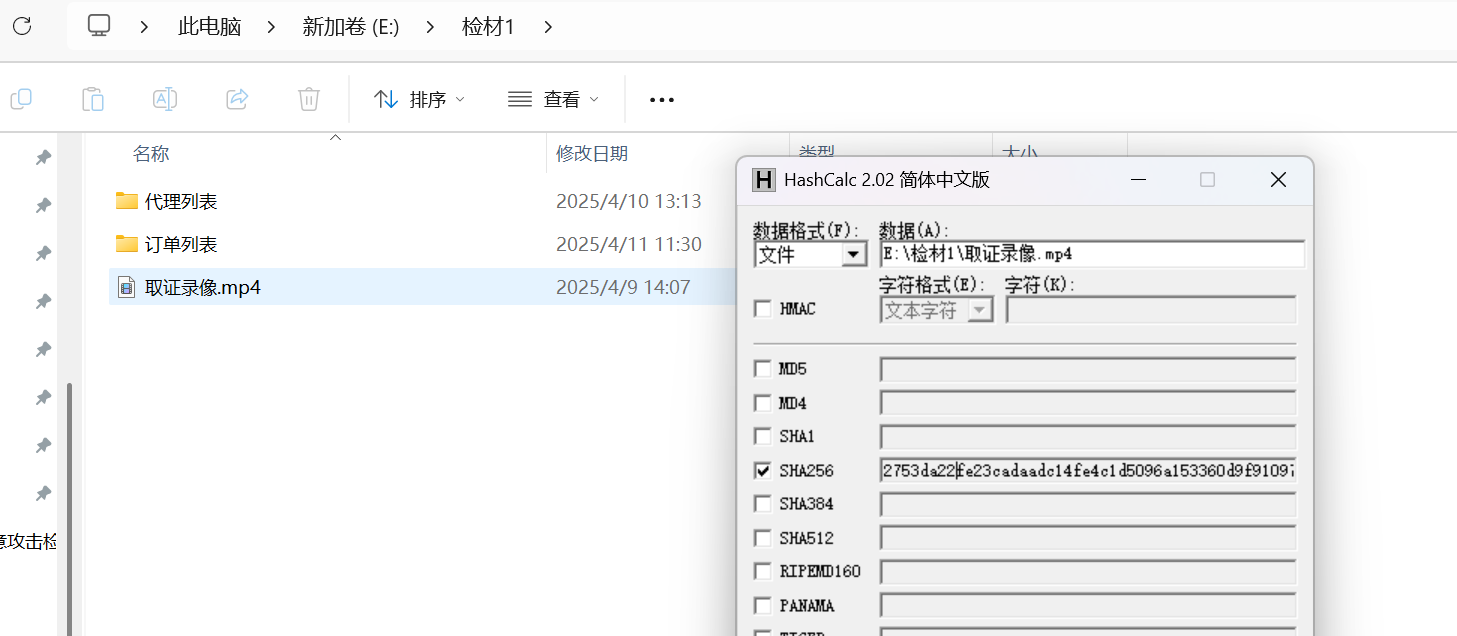This screenshot has height=636, width=1457.
Task: Click the 字符(K) key input field
Action: pos(1151,310)
